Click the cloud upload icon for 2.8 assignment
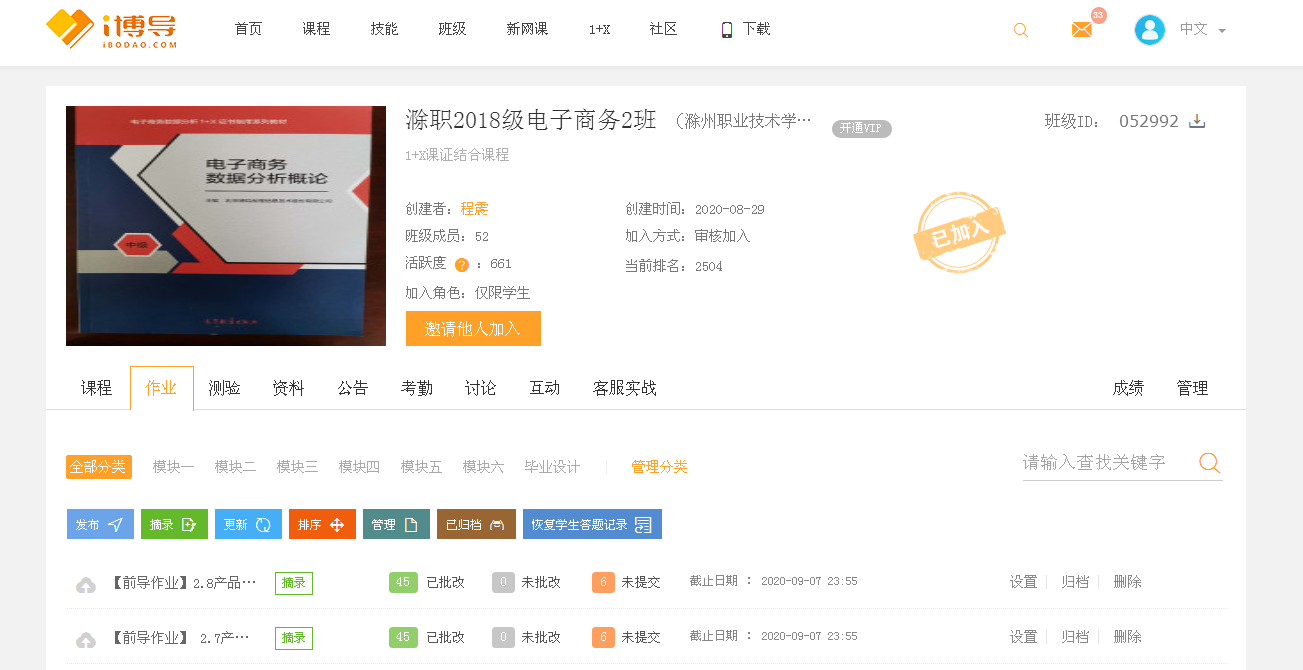 click(86, 584)
